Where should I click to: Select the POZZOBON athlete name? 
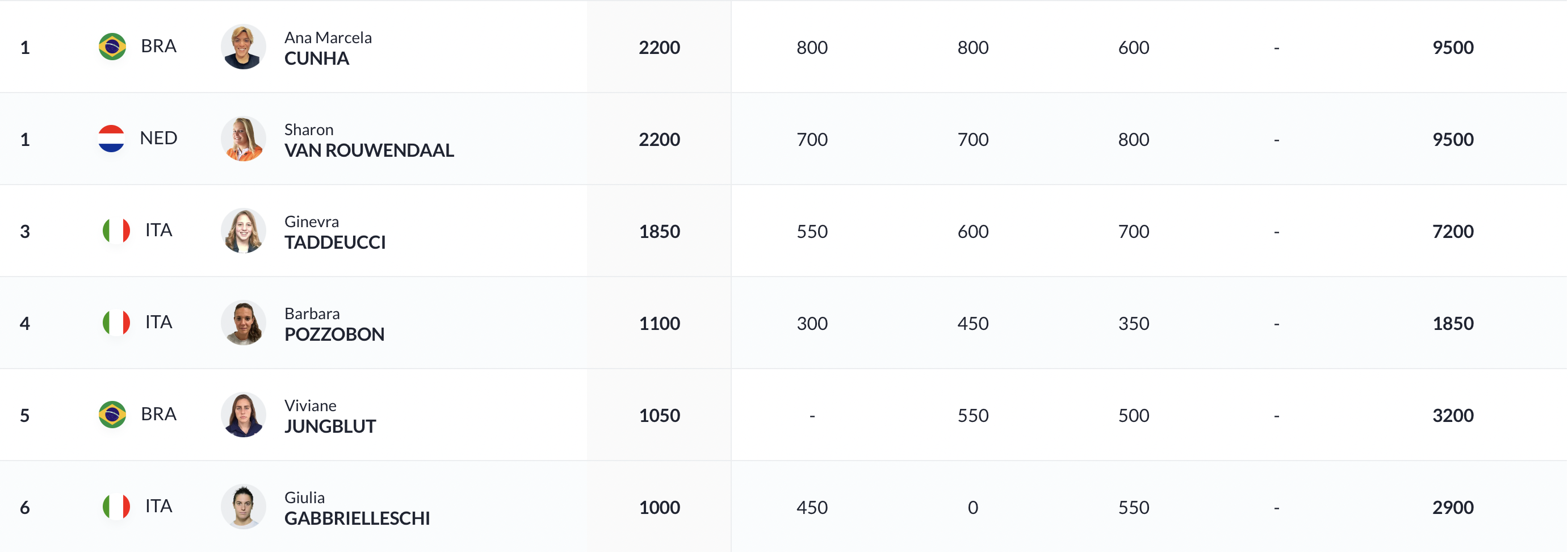(334, 334)
